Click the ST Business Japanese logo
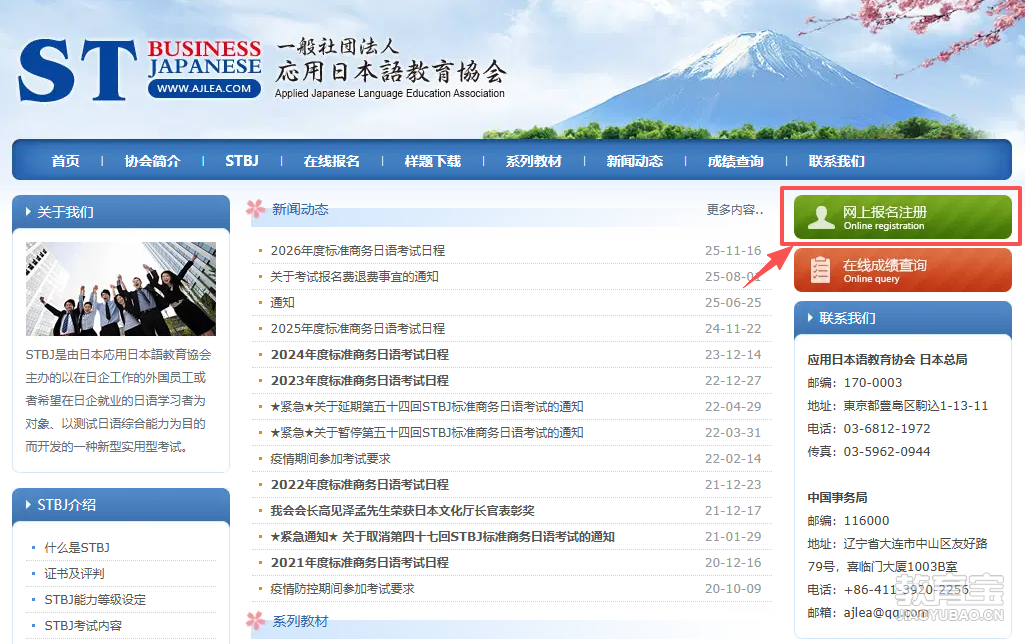The height and width of the screenshot is (644, 1025). (140, 69)
